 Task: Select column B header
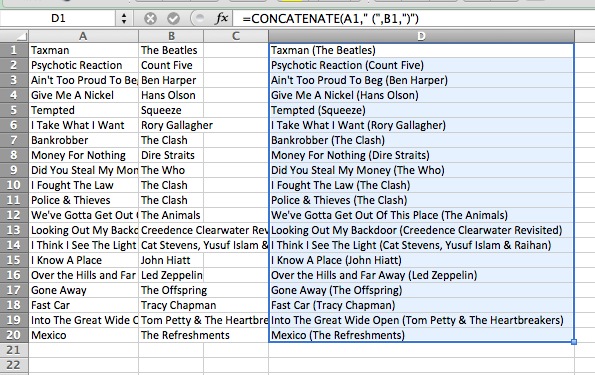pyautogui.click(x=171, y=36)
